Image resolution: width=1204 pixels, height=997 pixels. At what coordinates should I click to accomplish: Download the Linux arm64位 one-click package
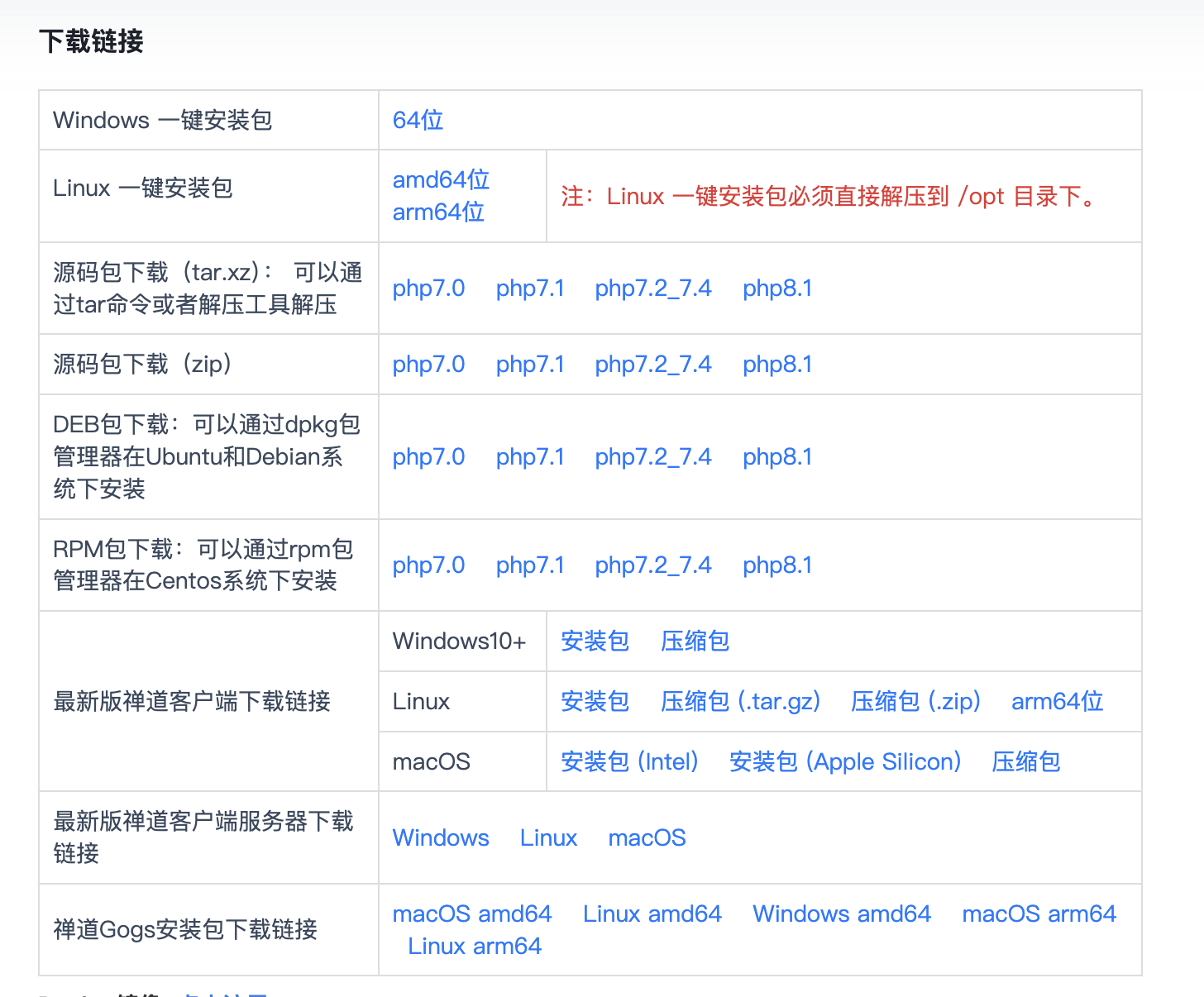point(438,212)
